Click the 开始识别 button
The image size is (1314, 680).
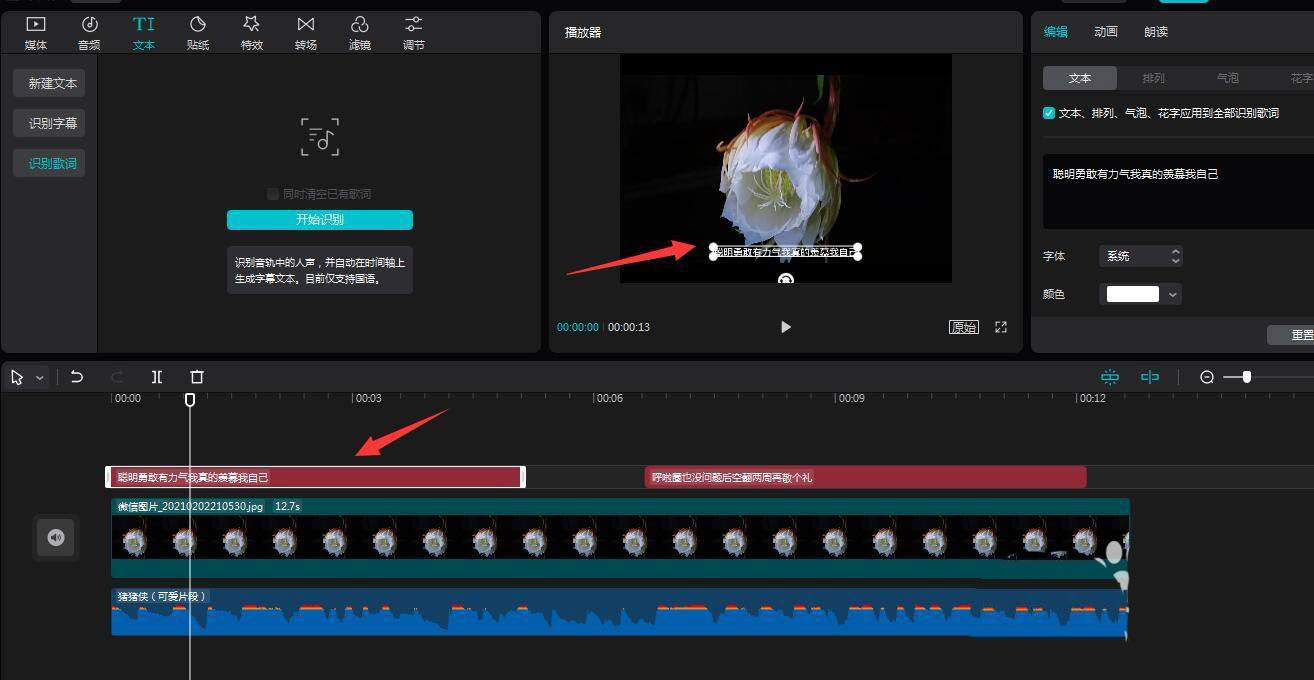click(320, 220)
